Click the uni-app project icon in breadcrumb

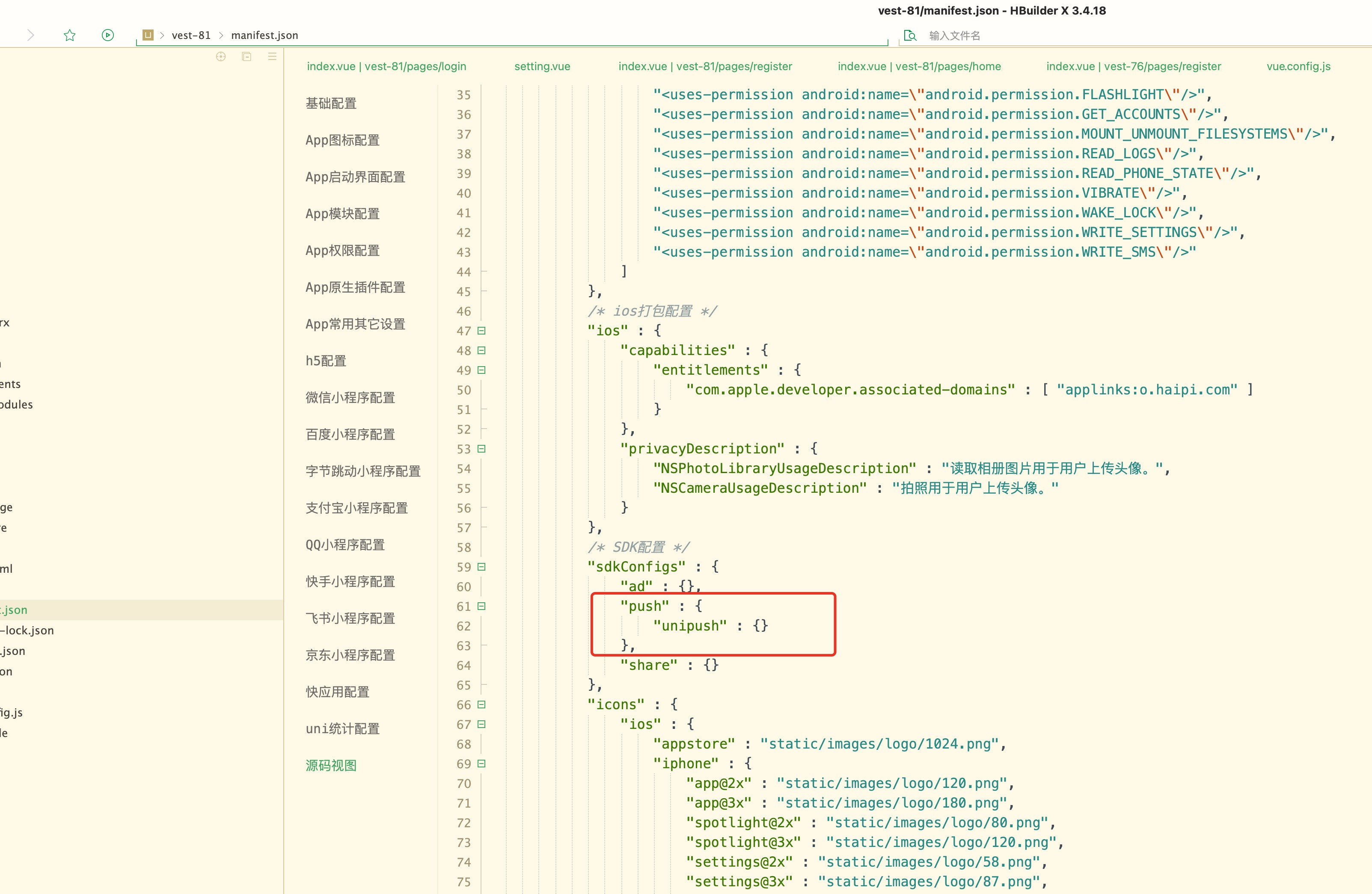tap(148, 35)
